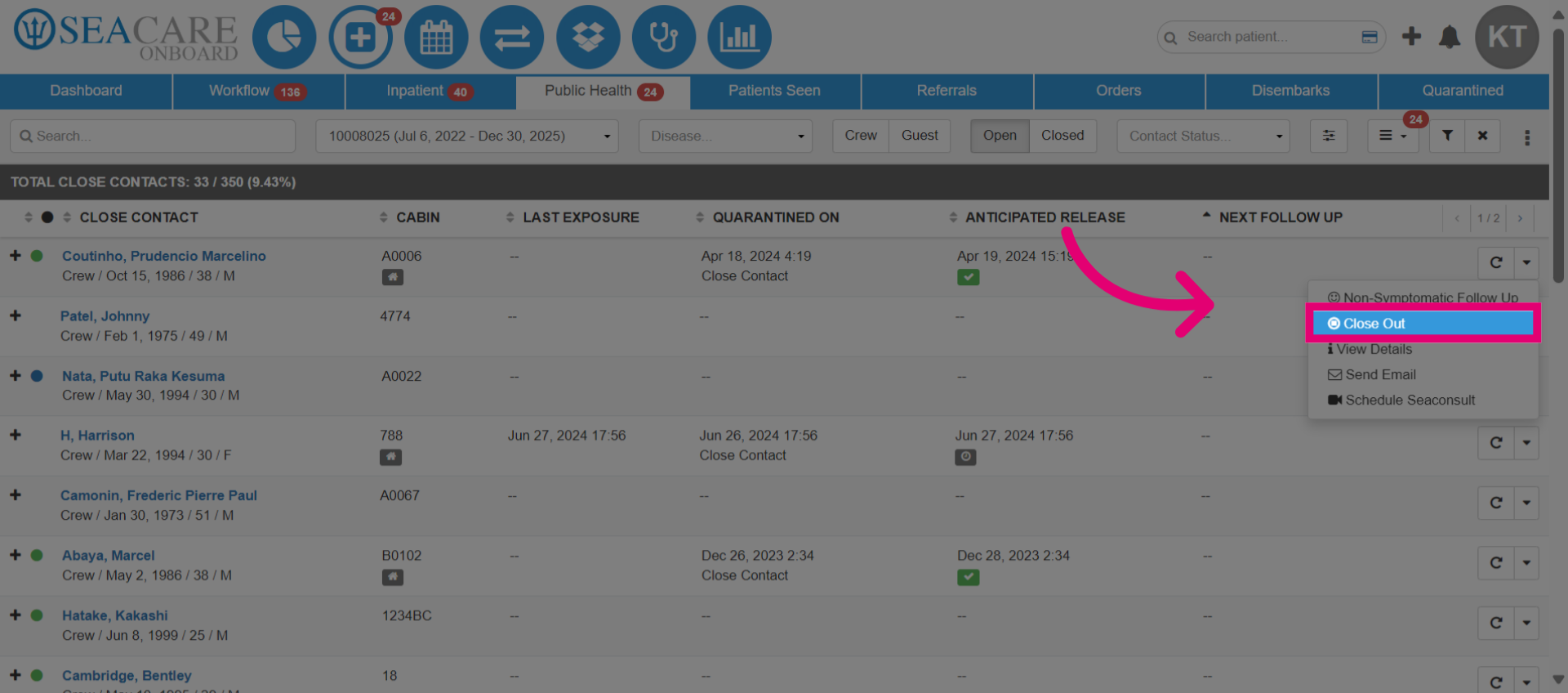This screenshot has width=1568, height=693.
Task: Expand plus for Patel, Johnny
Action: (16, 315)
